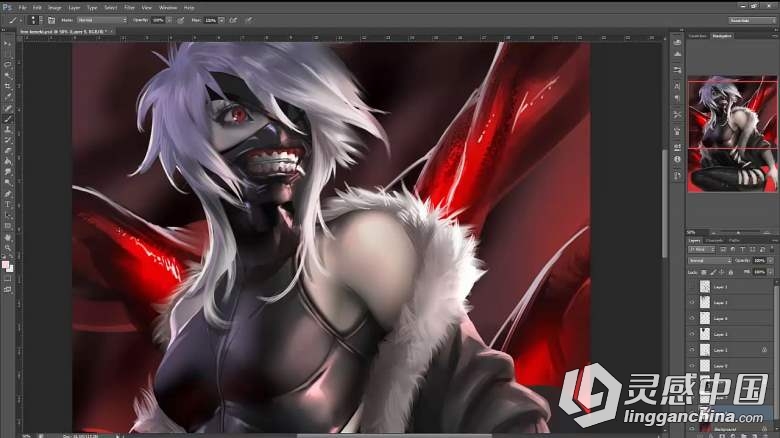Switch to the Navigator tab
Viewport: 780px width, 438px height.
pos(722,36)
